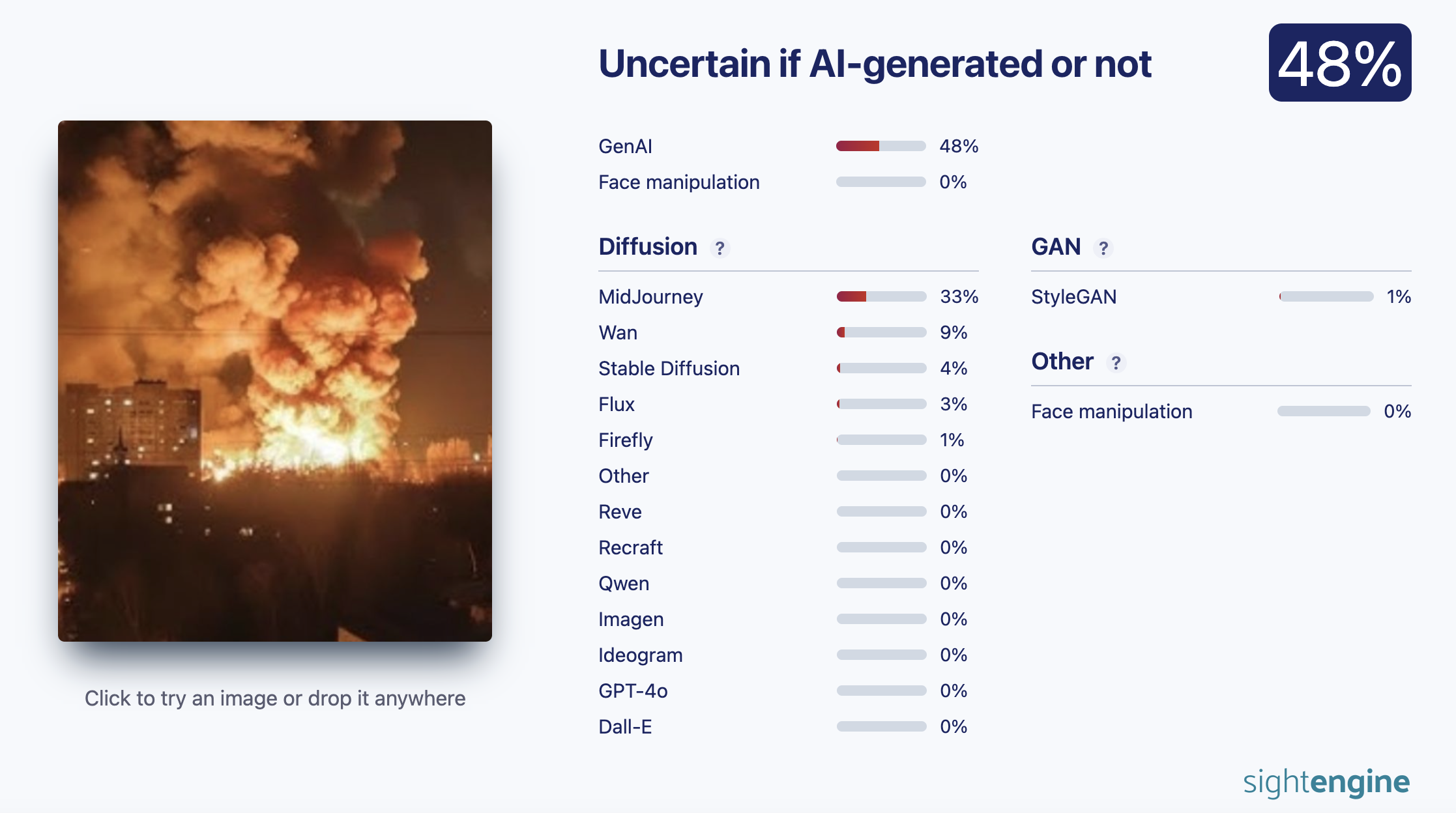Select the Dall-E row label

(x=625, y=727)
